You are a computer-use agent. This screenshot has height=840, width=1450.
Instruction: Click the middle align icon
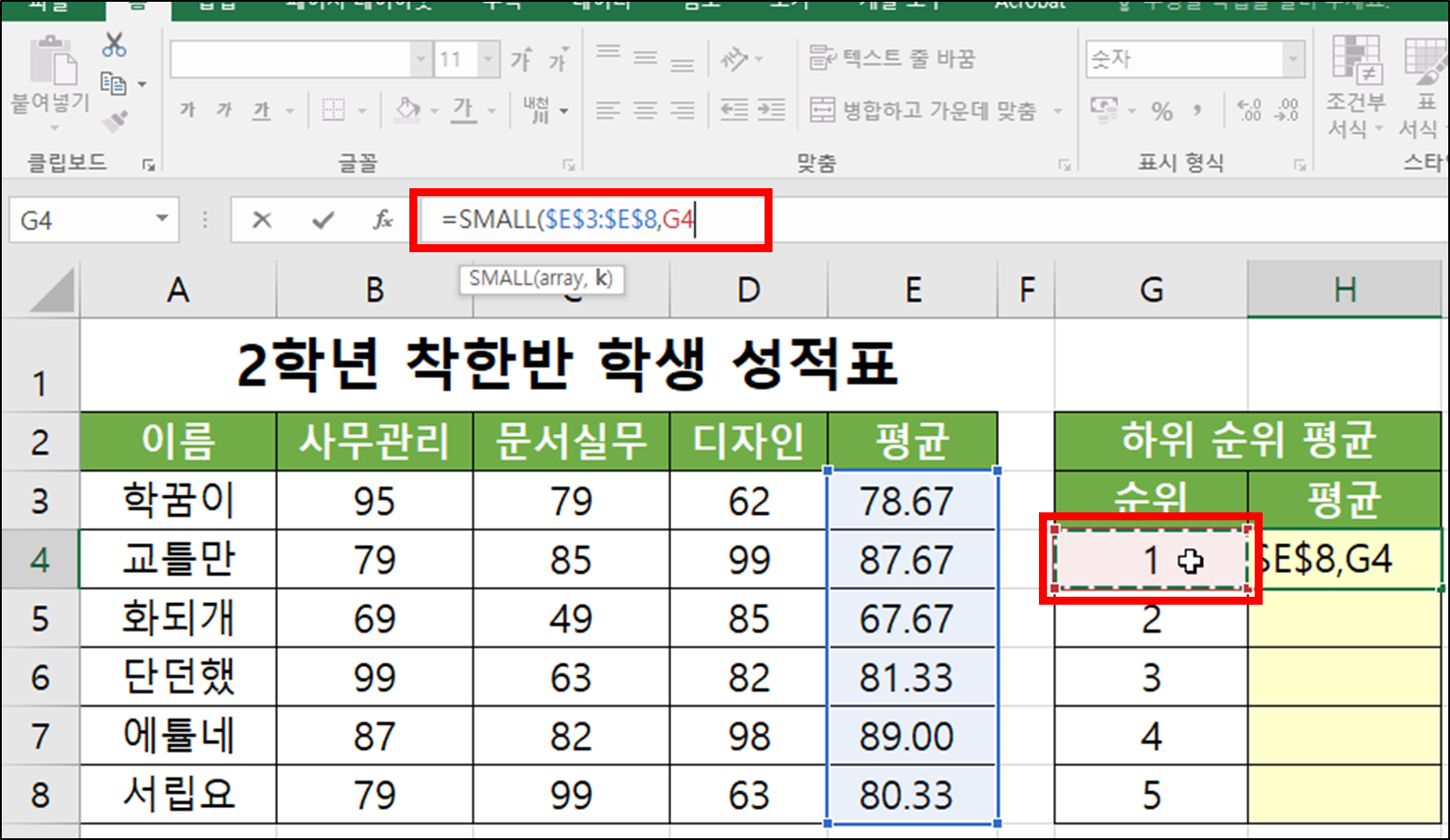(x=646, y=59)
